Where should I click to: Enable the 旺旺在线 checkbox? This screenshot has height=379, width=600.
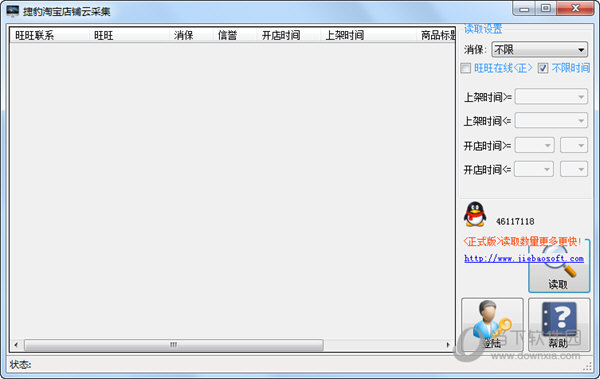coord(466,68)
